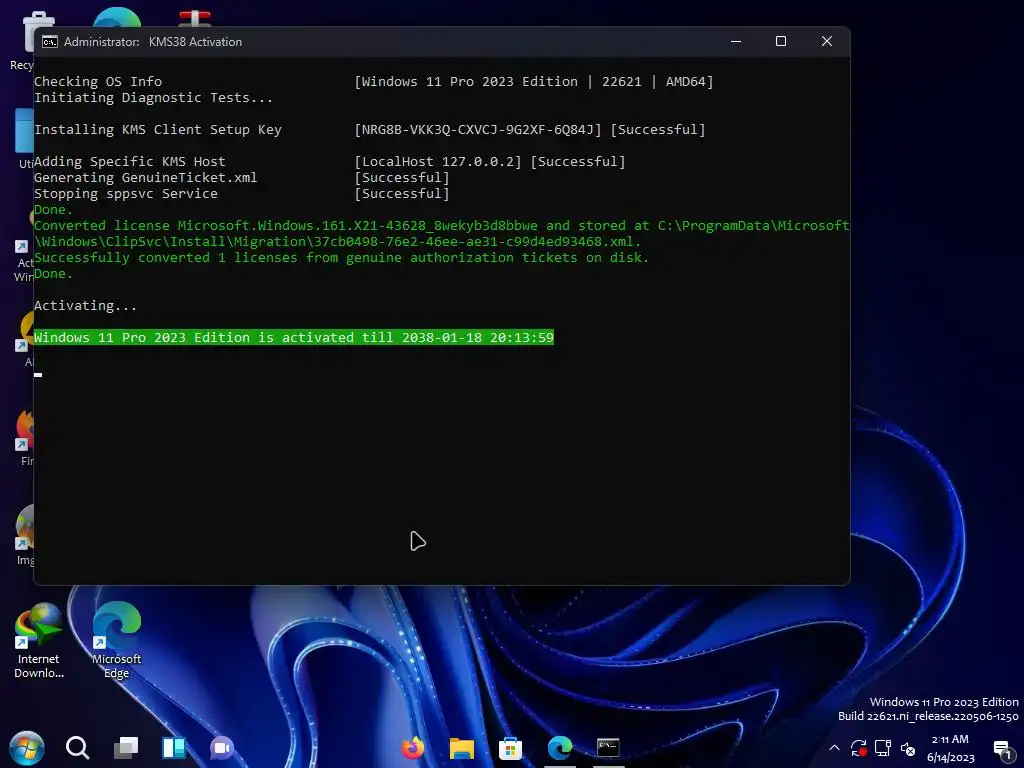Click the Checking OS Info line
This screenshot has height=768, width=1024.
[98, 82]
